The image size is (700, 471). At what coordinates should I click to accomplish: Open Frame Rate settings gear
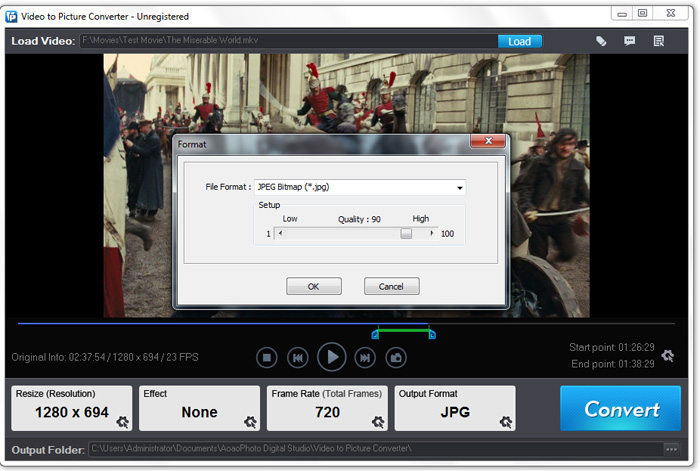click(378, 421)
